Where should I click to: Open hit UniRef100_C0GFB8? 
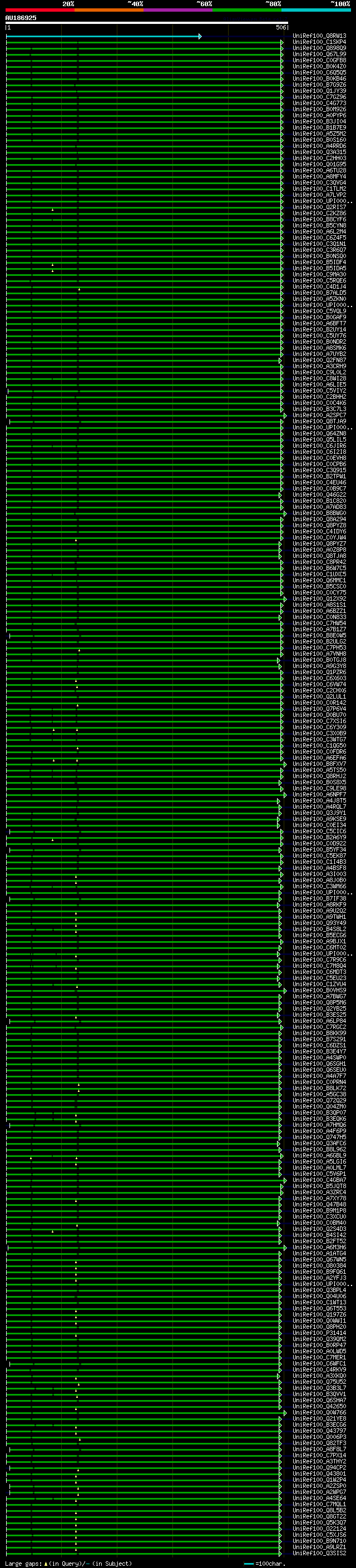(x=319, y=60)
